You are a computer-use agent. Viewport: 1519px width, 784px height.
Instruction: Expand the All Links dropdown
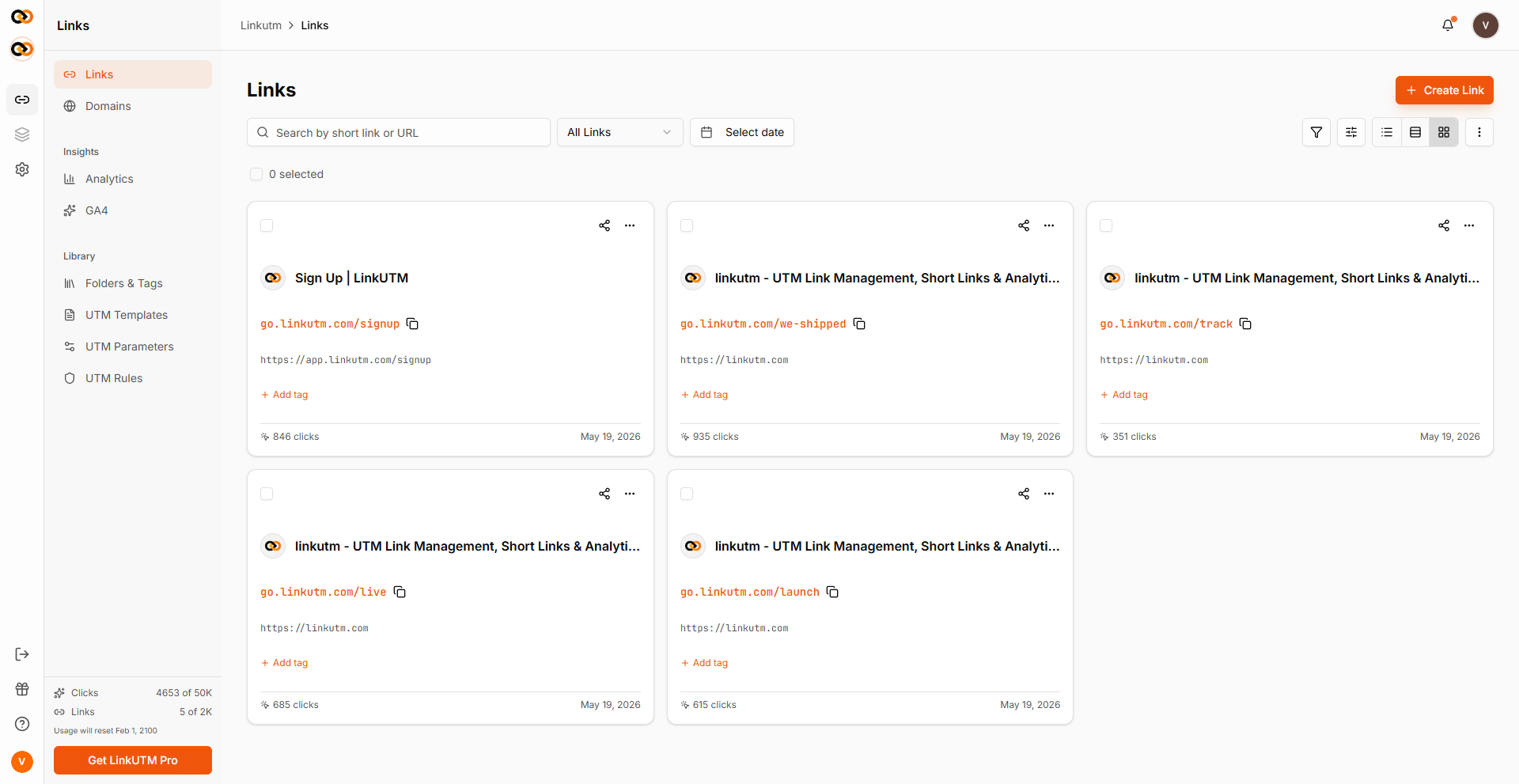(619, 132)
